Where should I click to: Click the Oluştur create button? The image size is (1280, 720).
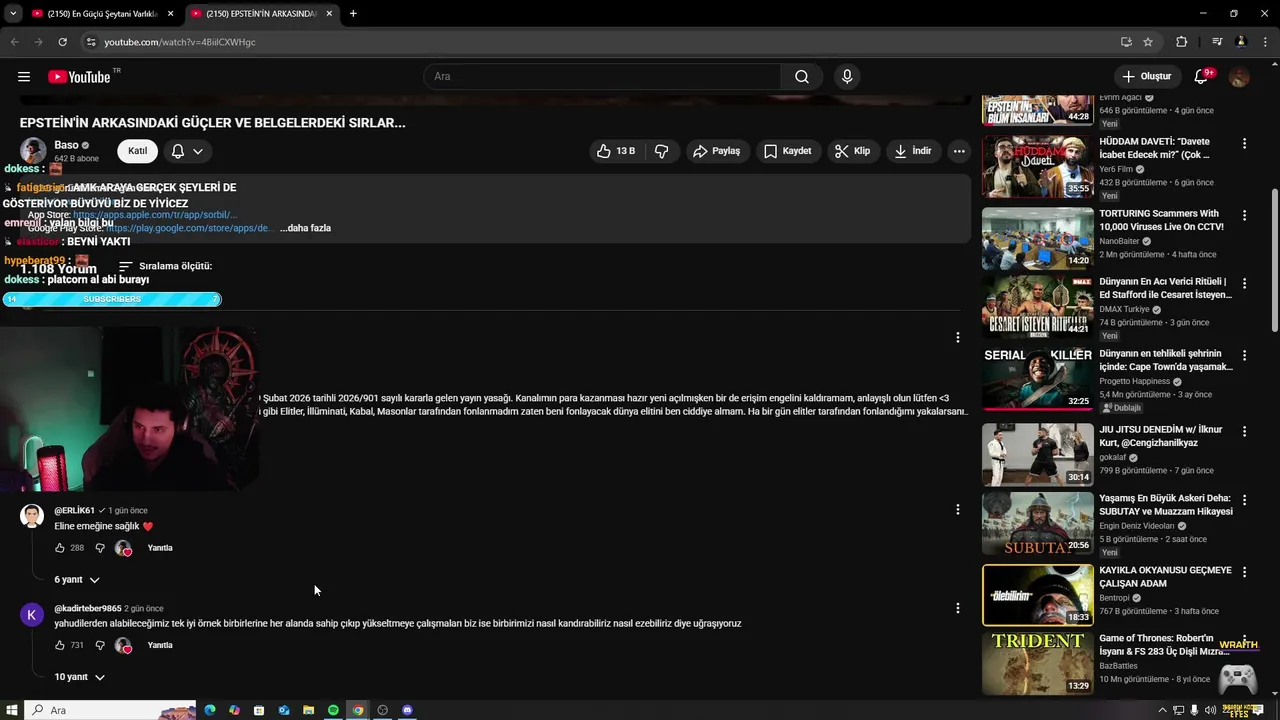point(1146,76)
